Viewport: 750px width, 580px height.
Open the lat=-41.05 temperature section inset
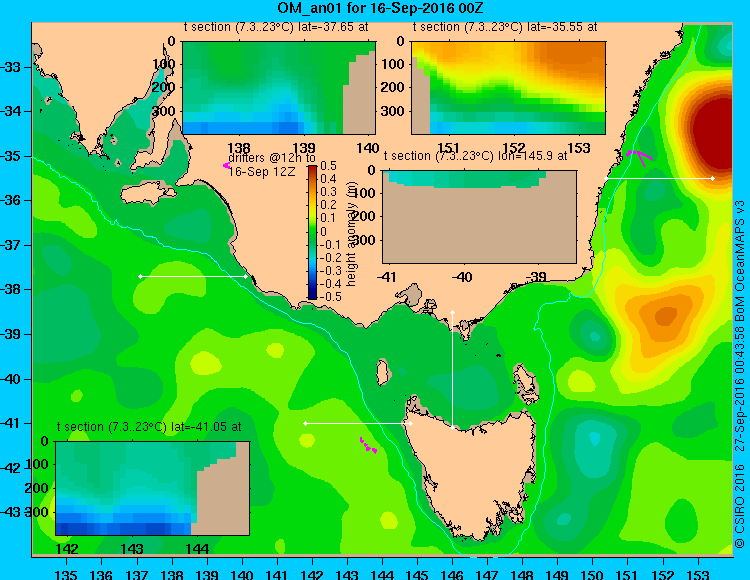click(x=153, y=488)
